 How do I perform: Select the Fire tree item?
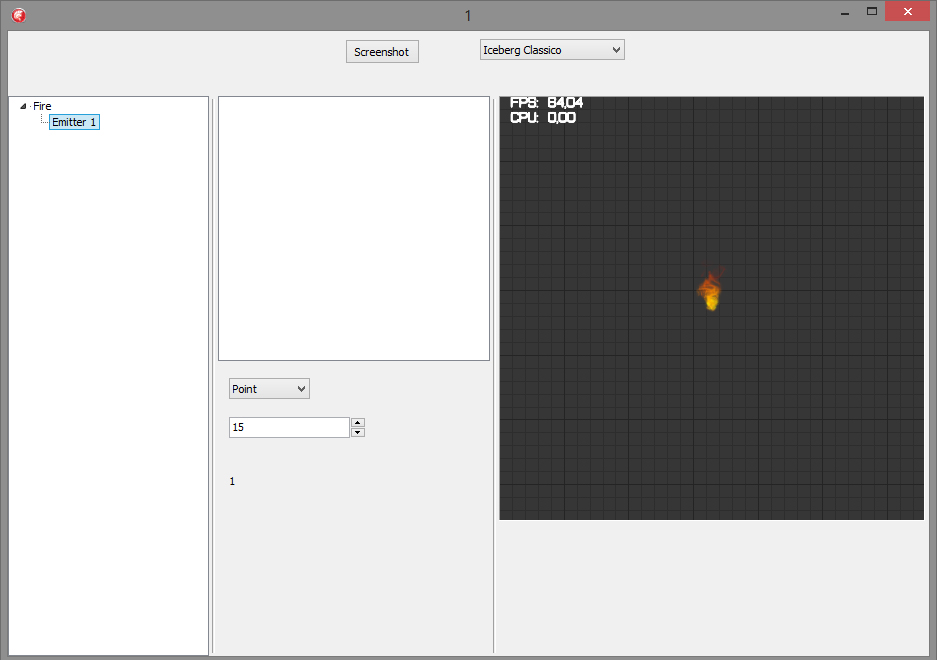[x=42, y=106]
